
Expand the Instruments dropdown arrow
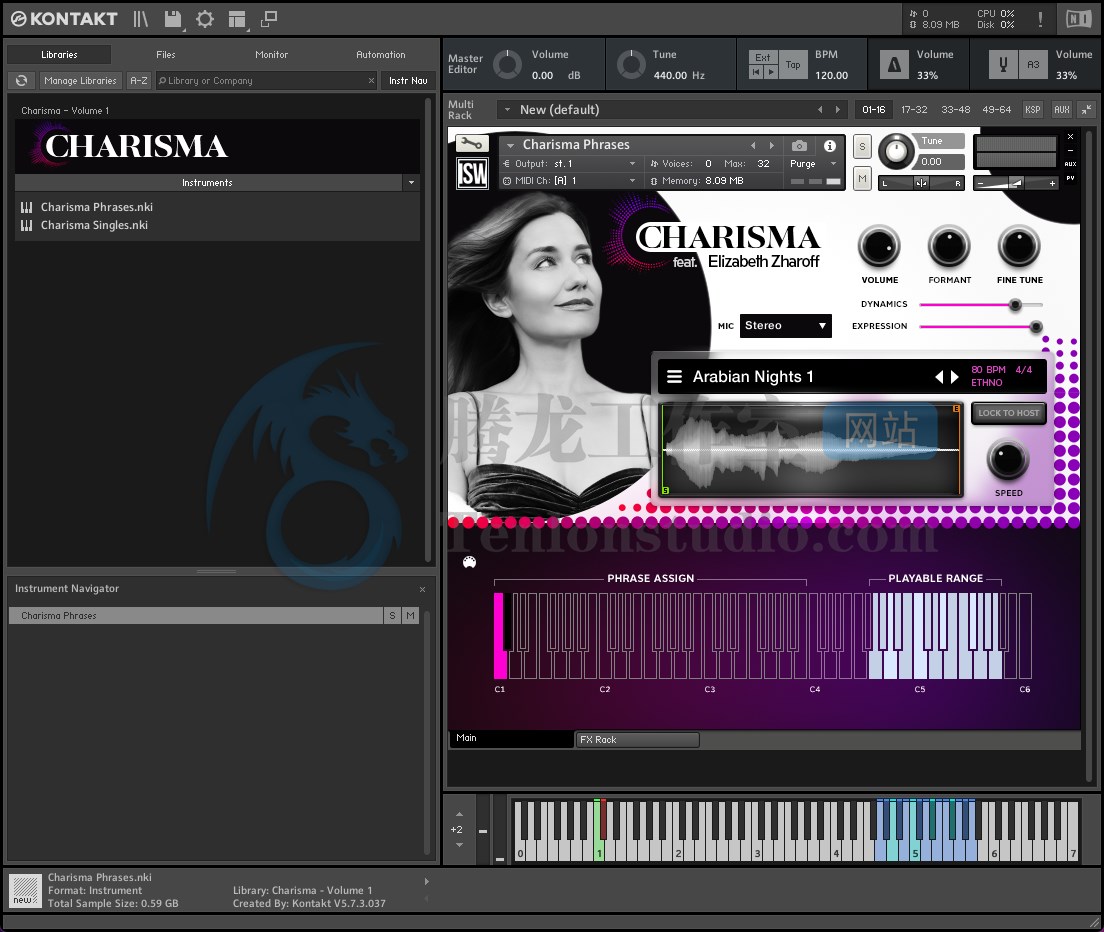(411, 182)
